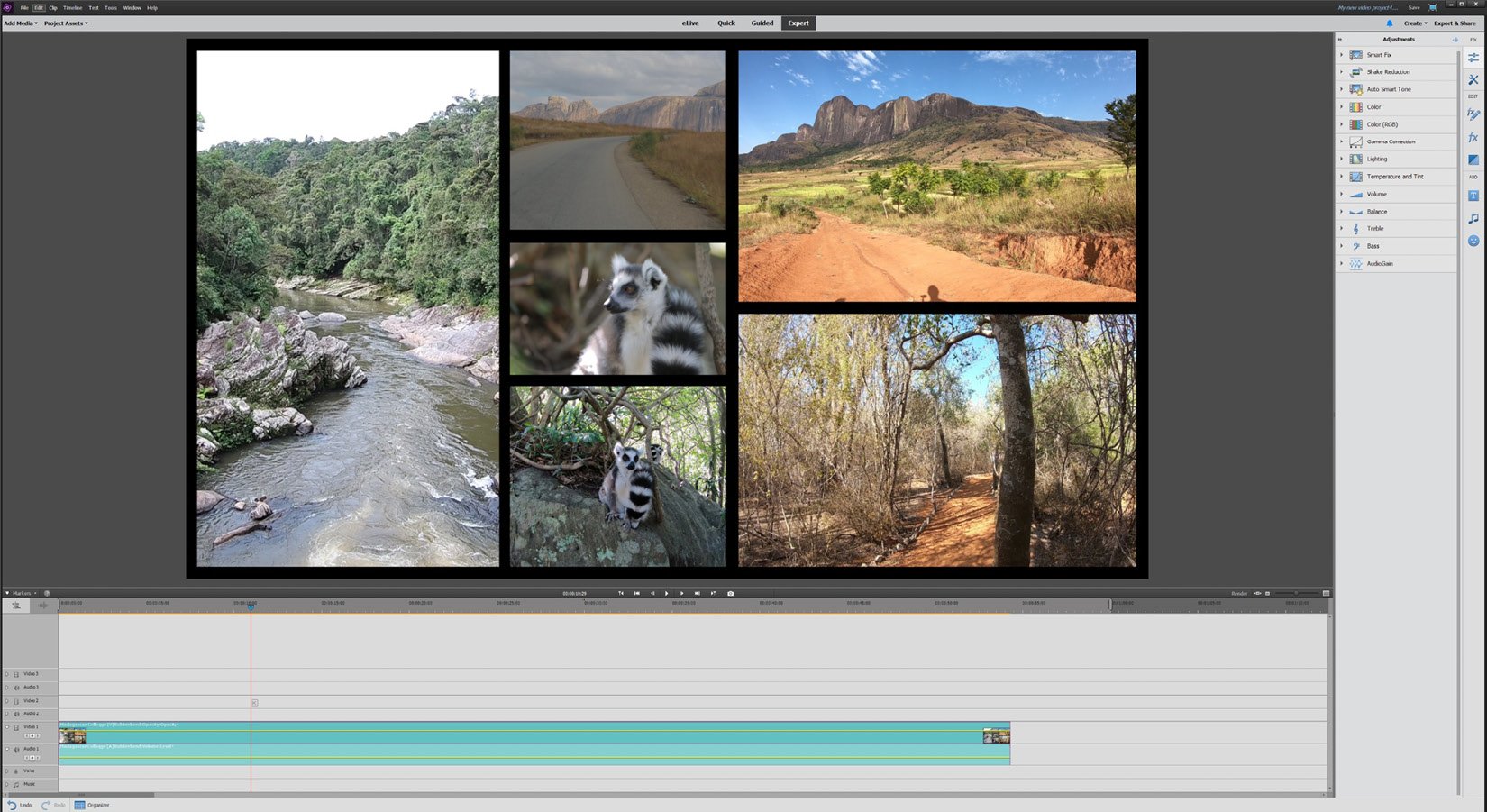Mute the Audio 2 track speaker
The height and width of the screenshot is (812, 1487).
[16, 714]
